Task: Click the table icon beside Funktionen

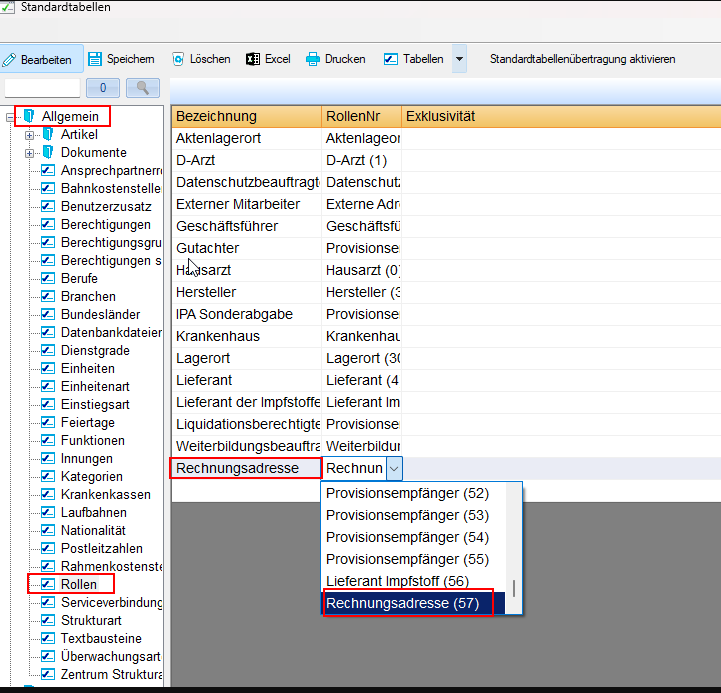Action: tap(48, 440)
